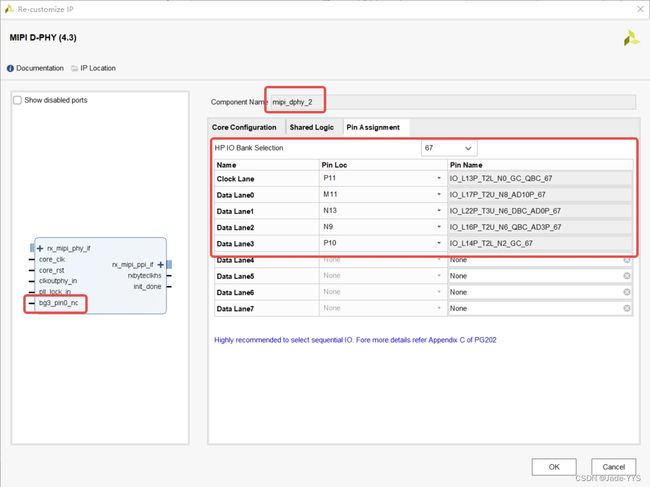Select the init_done port in the diagram
650x487 pixels.
[147, 287]
